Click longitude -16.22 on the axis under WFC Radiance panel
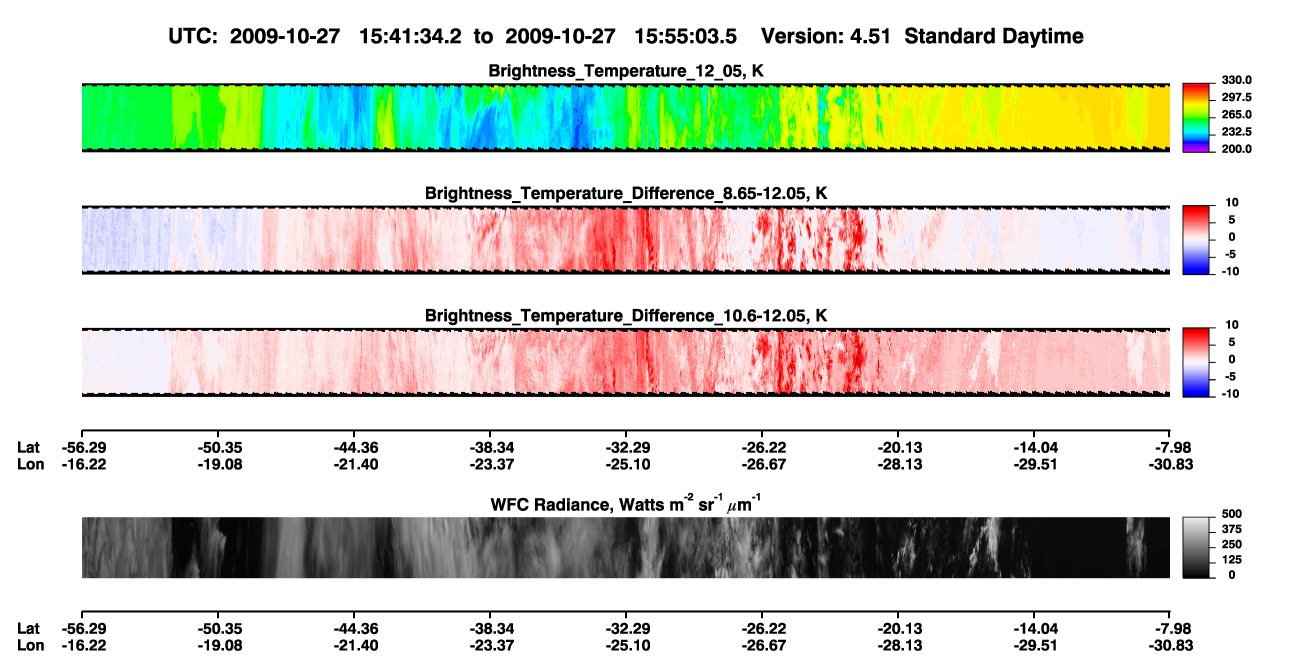This screenshot has width=1300, height=667. pyautogui.click(x=82, y=644)
